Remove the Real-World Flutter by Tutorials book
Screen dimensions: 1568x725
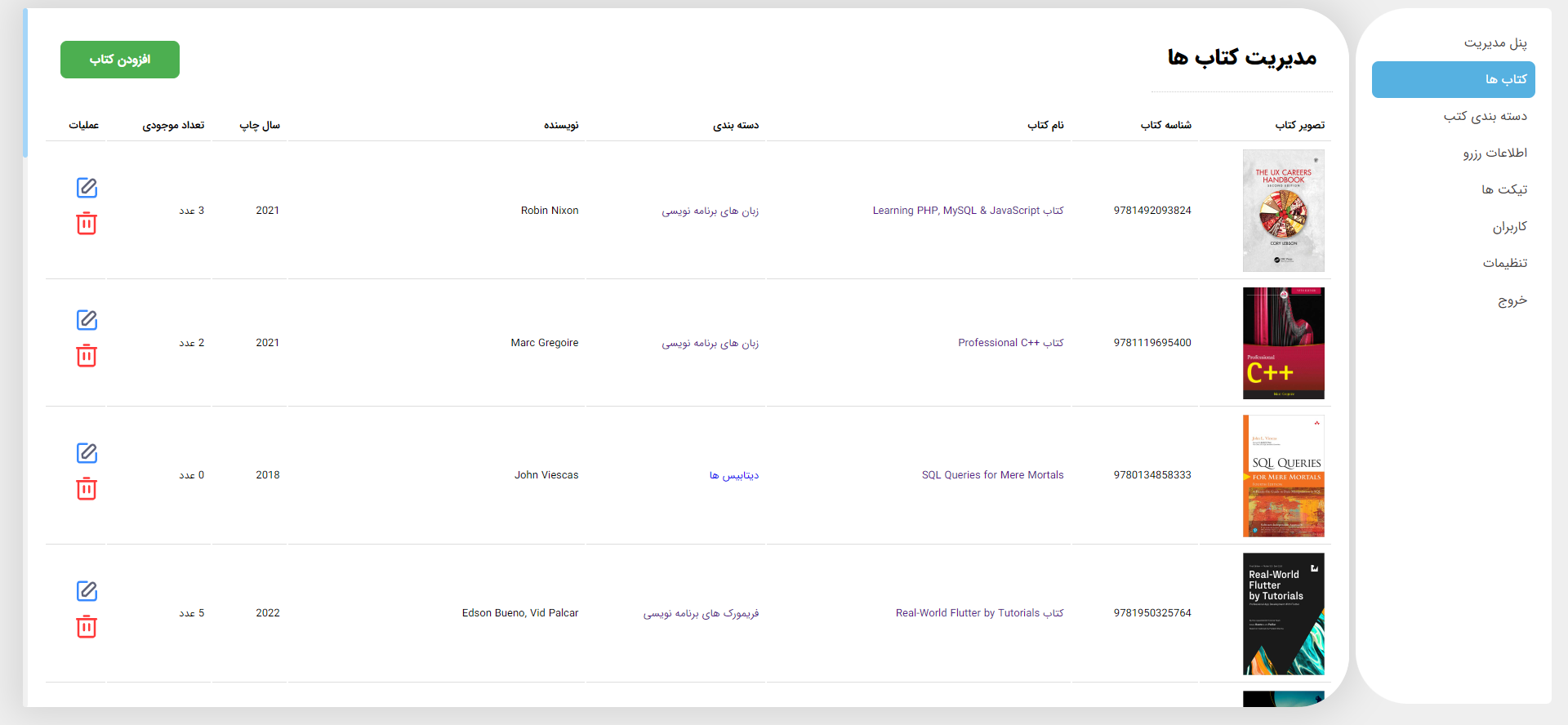coord(87,627)
